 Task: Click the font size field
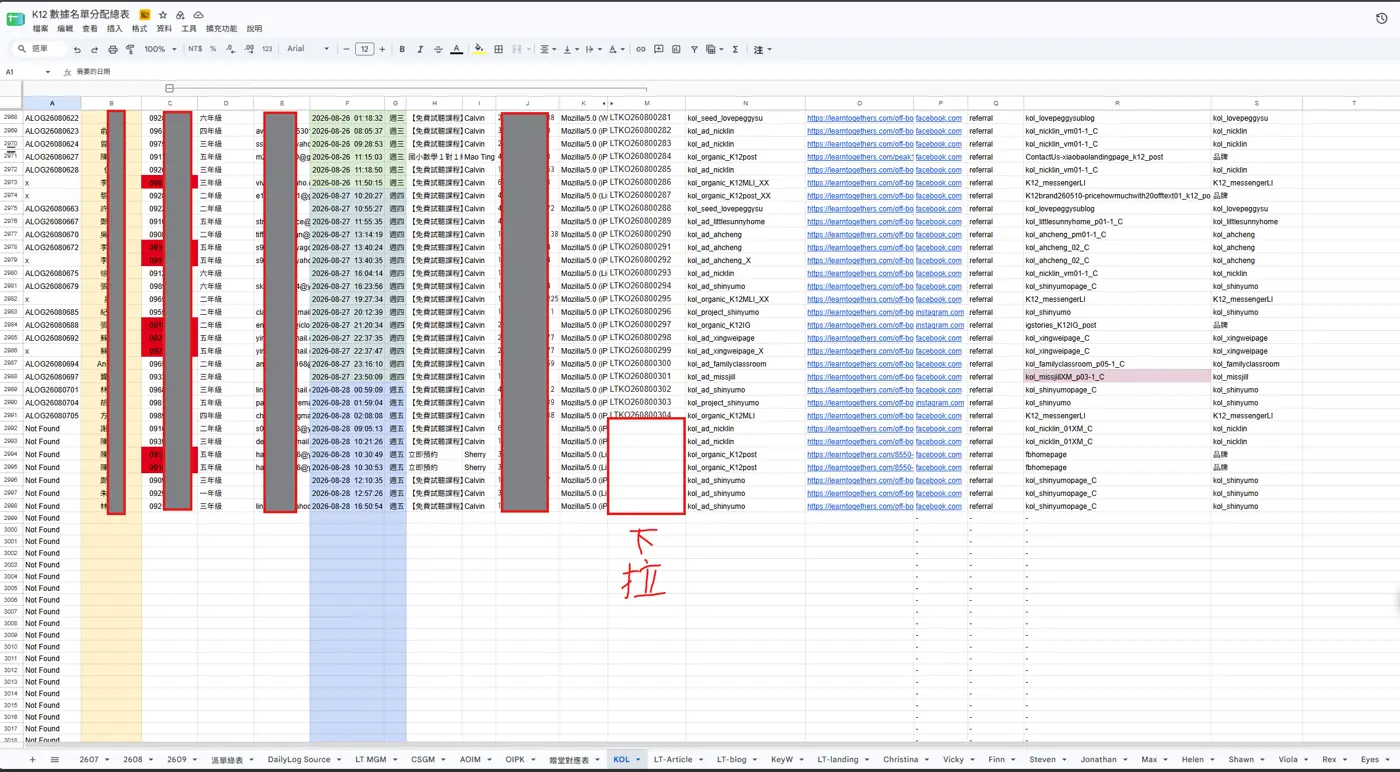[364, 49]
